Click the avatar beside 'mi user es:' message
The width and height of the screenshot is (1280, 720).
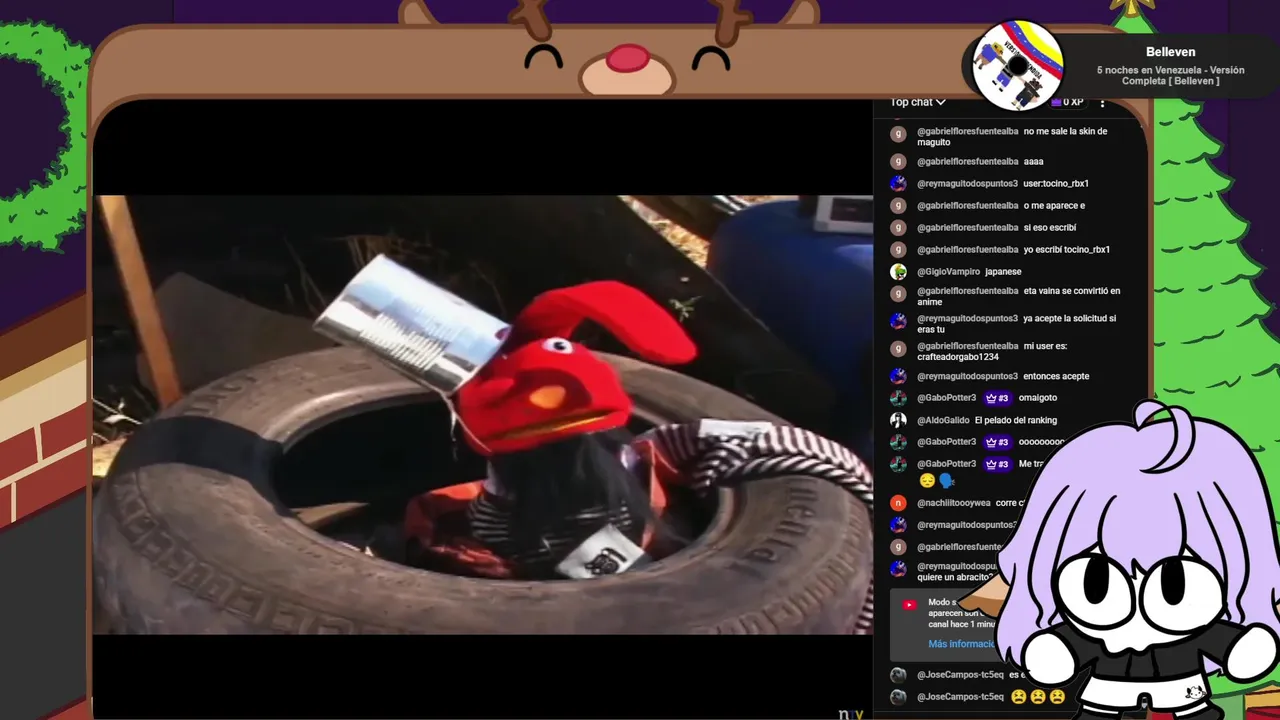(x=898, y=349)
